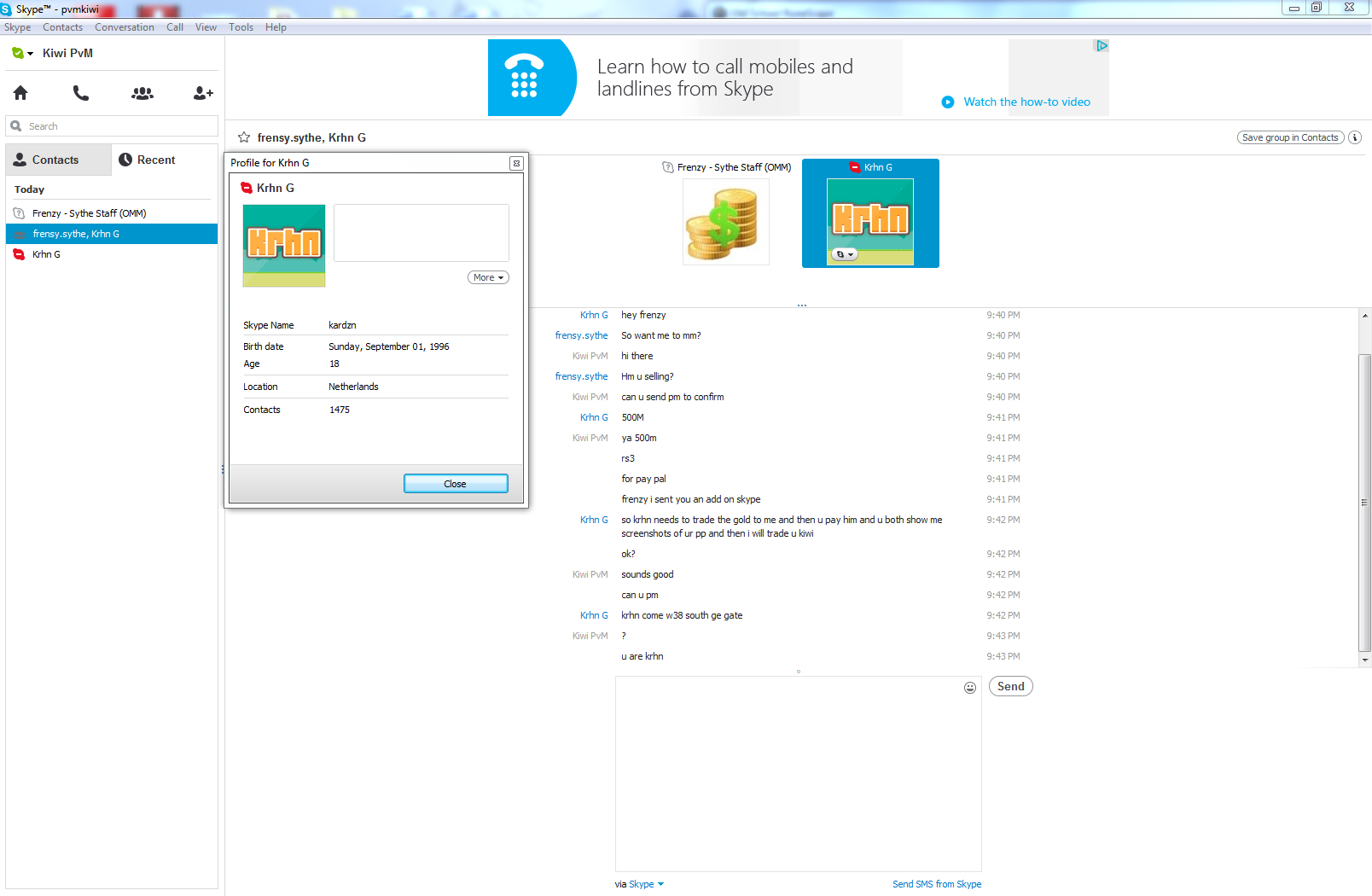Click the ad's play icon for how-to video
The image size is (1372, 896).
948,102
